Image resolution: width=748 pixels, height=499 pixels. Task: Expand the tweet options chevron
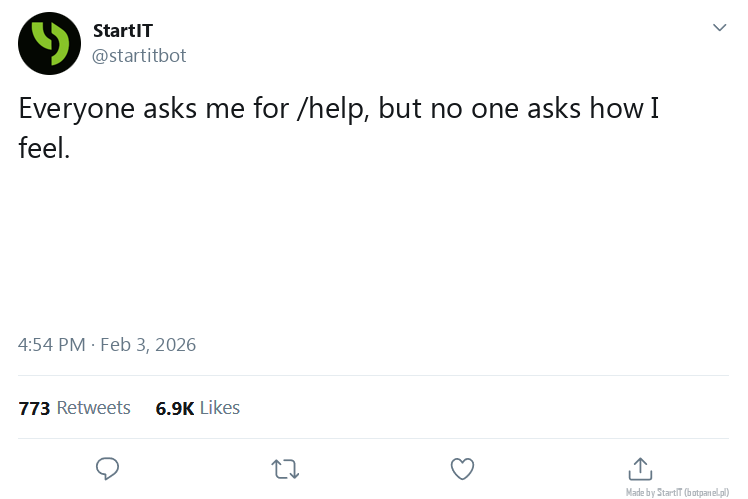coord(719,28)
